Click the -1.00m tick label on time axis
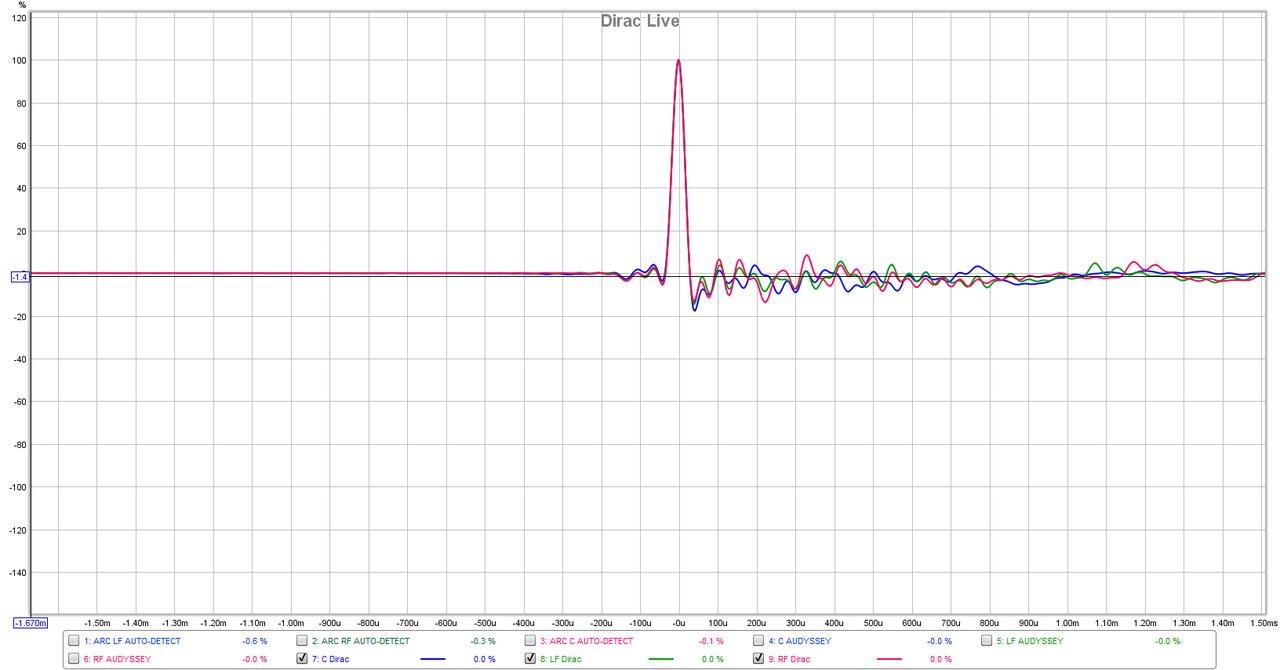The width and height of the screenshot is (1280, 670). pos(290,622)
